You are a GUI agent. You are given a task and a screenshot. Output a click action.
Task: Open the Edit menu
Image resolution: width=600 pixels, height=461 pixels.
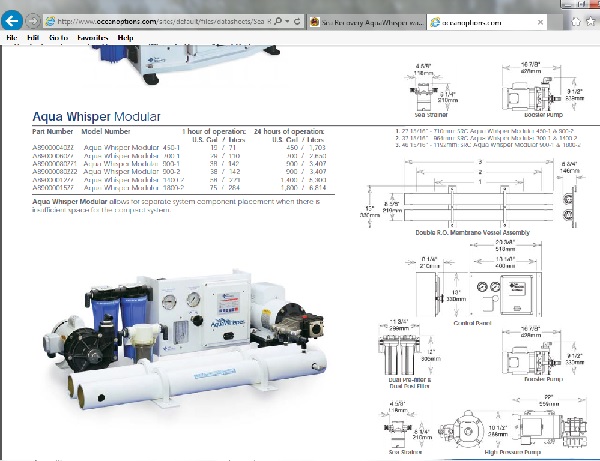[33, 37]
